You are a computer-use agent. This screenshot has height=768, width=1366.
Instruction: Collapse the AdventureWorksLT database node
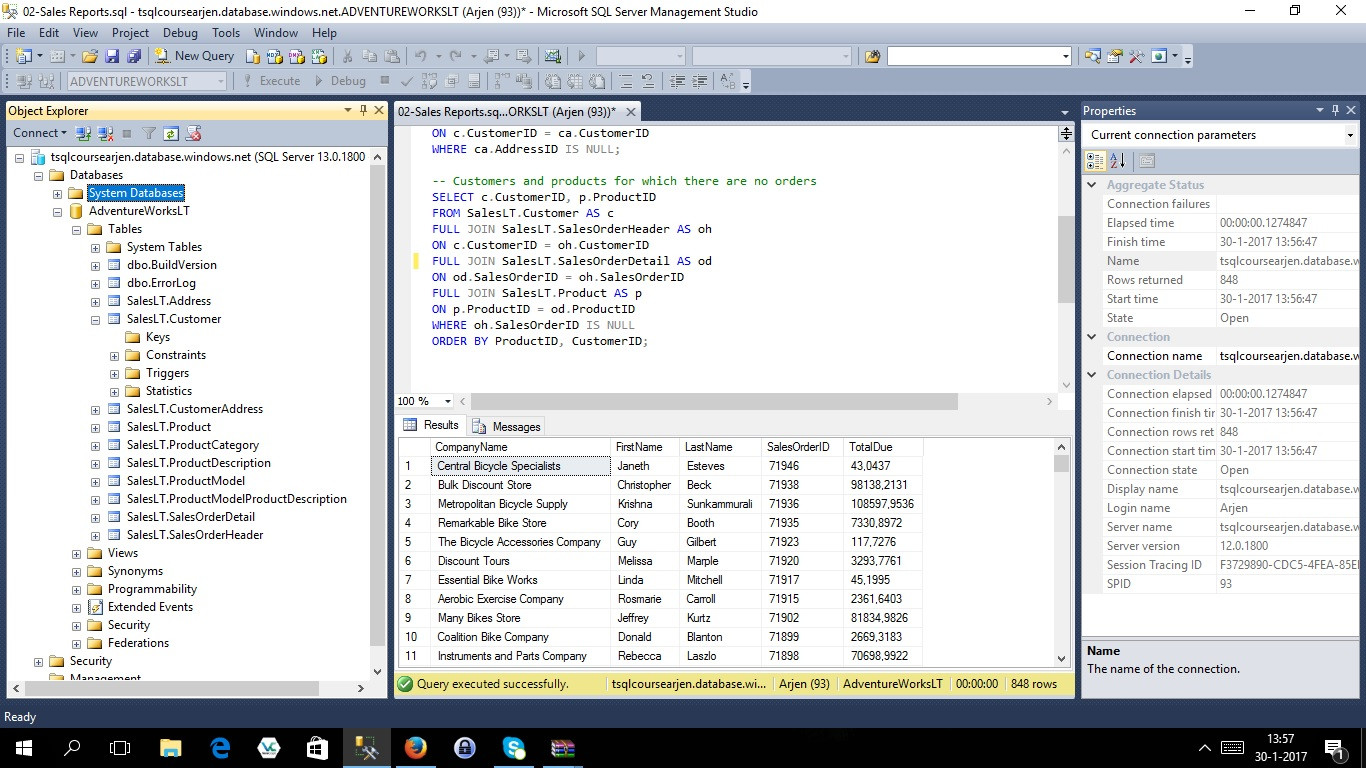58,211
